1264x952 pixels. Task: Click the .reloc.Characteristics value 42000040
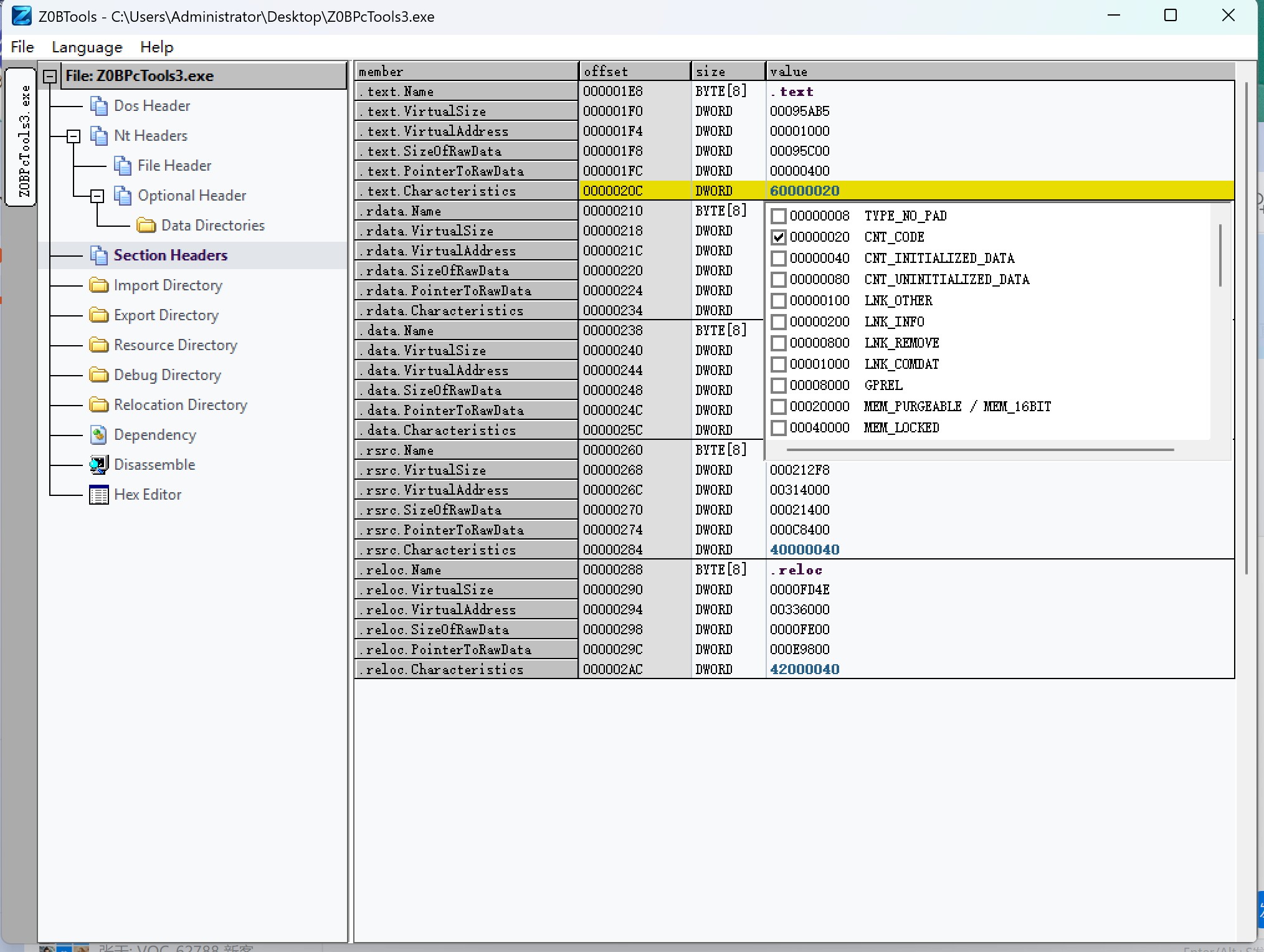coord(804,669)
